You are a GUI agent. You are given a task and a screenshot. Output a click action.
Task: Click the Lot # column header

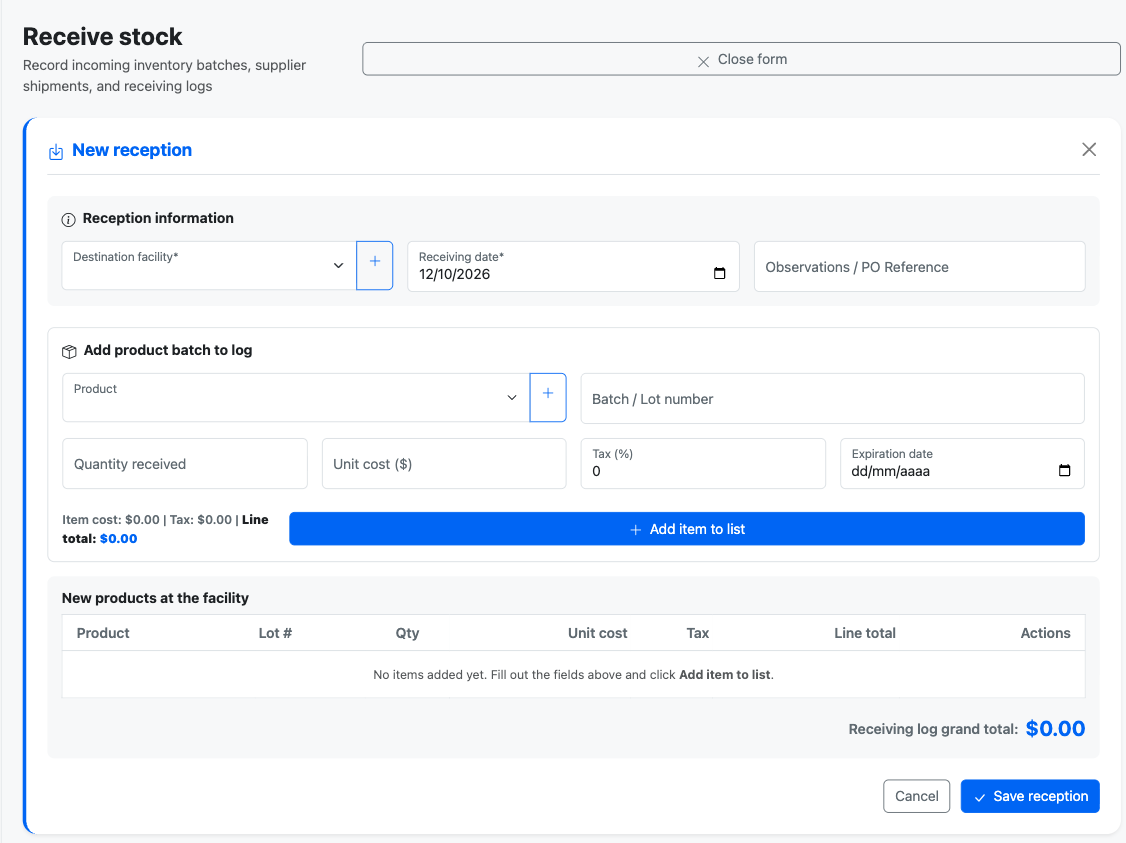(275, 633)
